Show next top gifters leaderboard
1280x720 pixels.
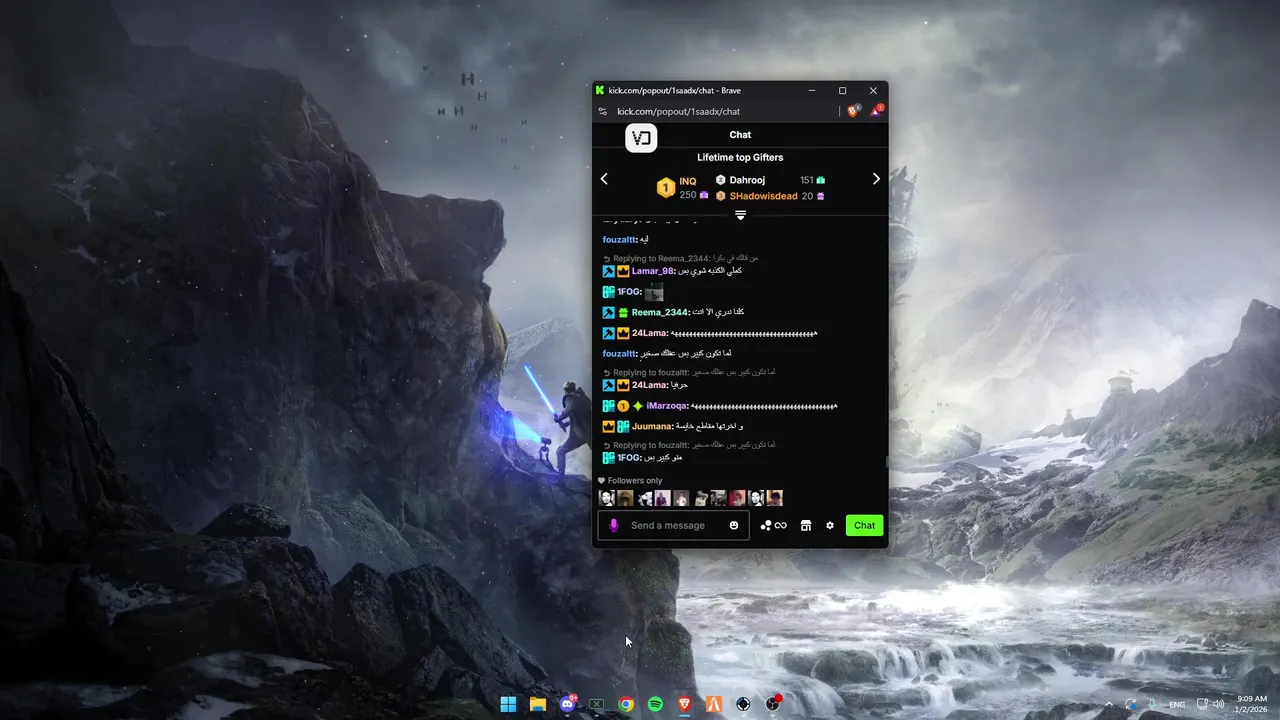[x=876, y=179]
